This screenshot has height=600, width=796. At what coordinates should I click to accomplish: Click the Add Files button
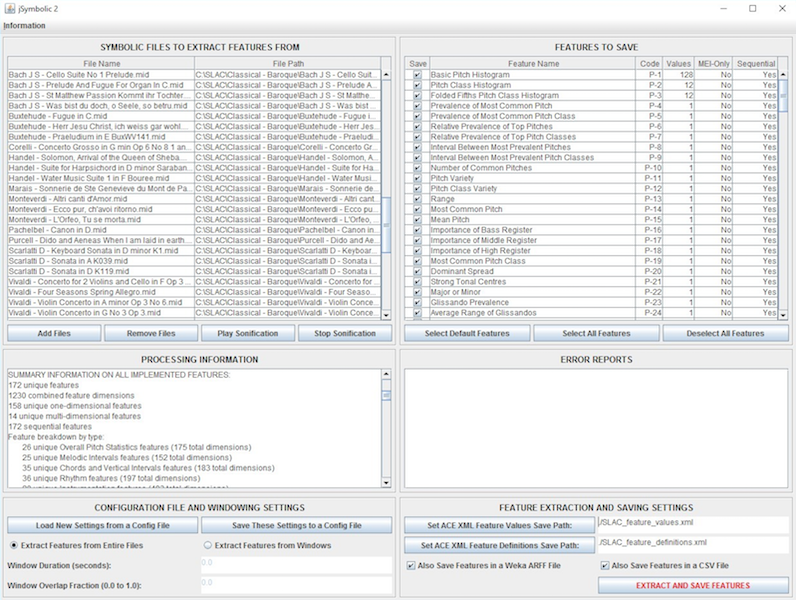(x=54, y=334)
